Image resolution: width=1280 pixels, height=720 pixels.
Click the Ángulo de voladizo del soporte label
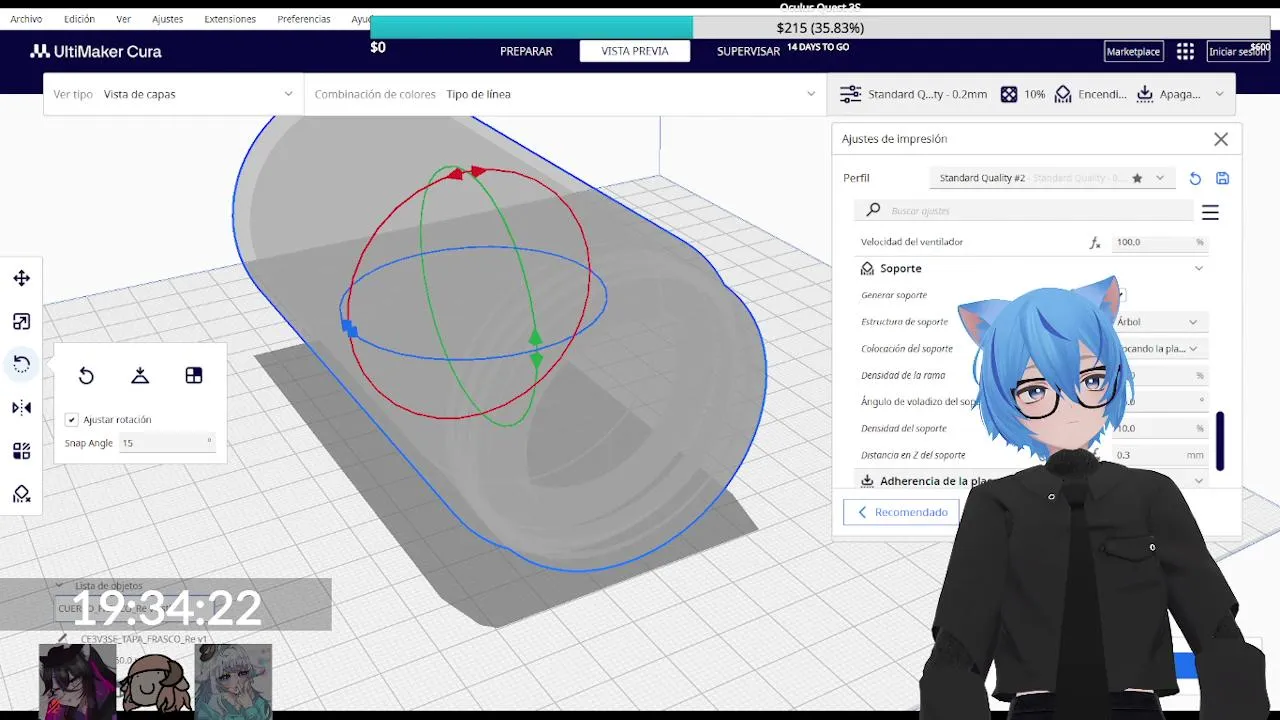(x=920, y=402)
